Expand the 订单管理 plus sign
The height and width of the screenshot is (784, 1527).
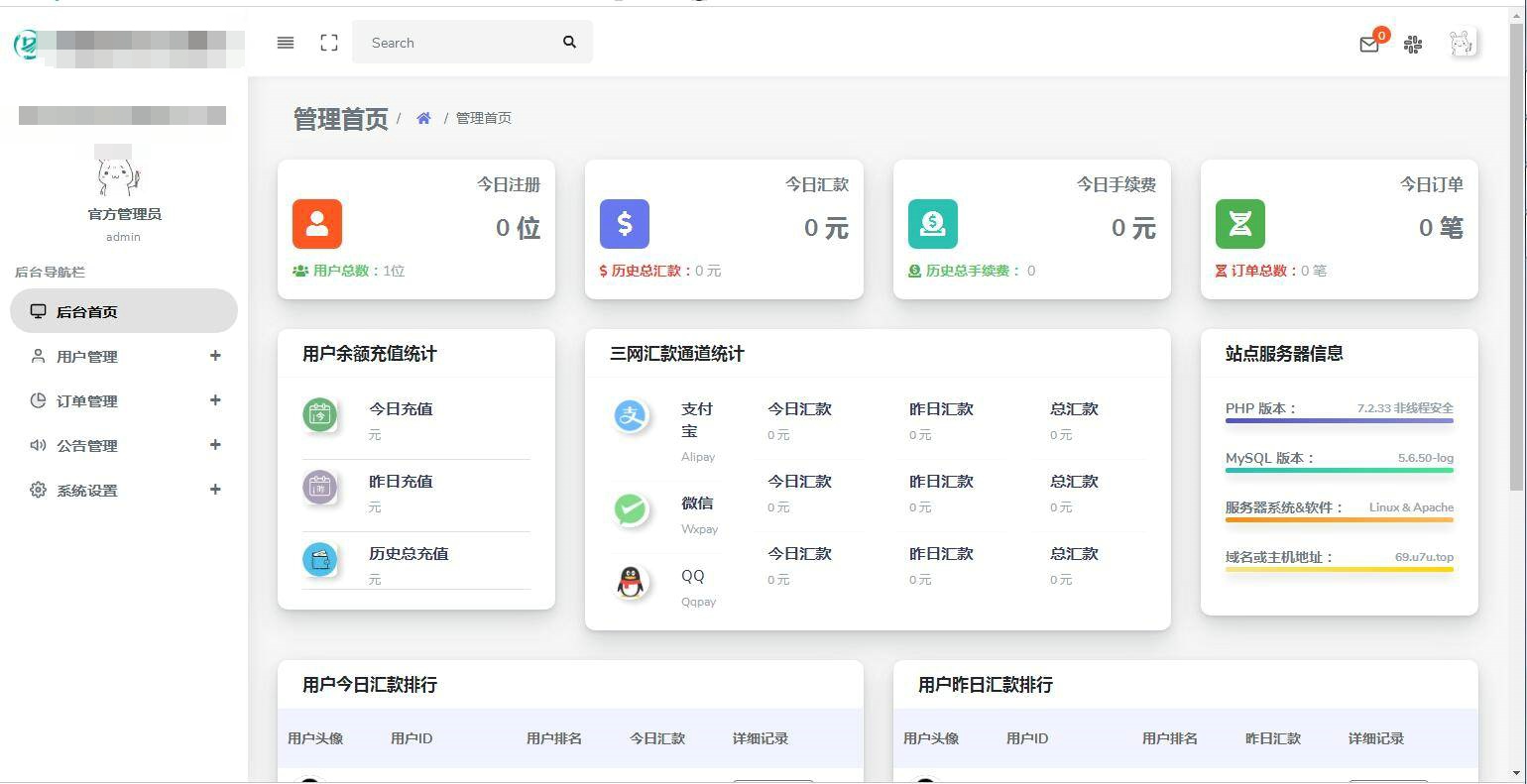[215, 400]
